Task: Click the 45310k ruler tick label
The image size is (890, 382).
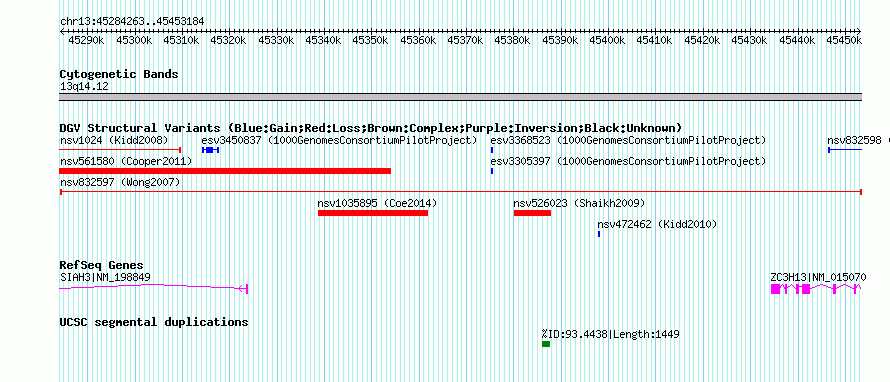Action: coord(181,40)
